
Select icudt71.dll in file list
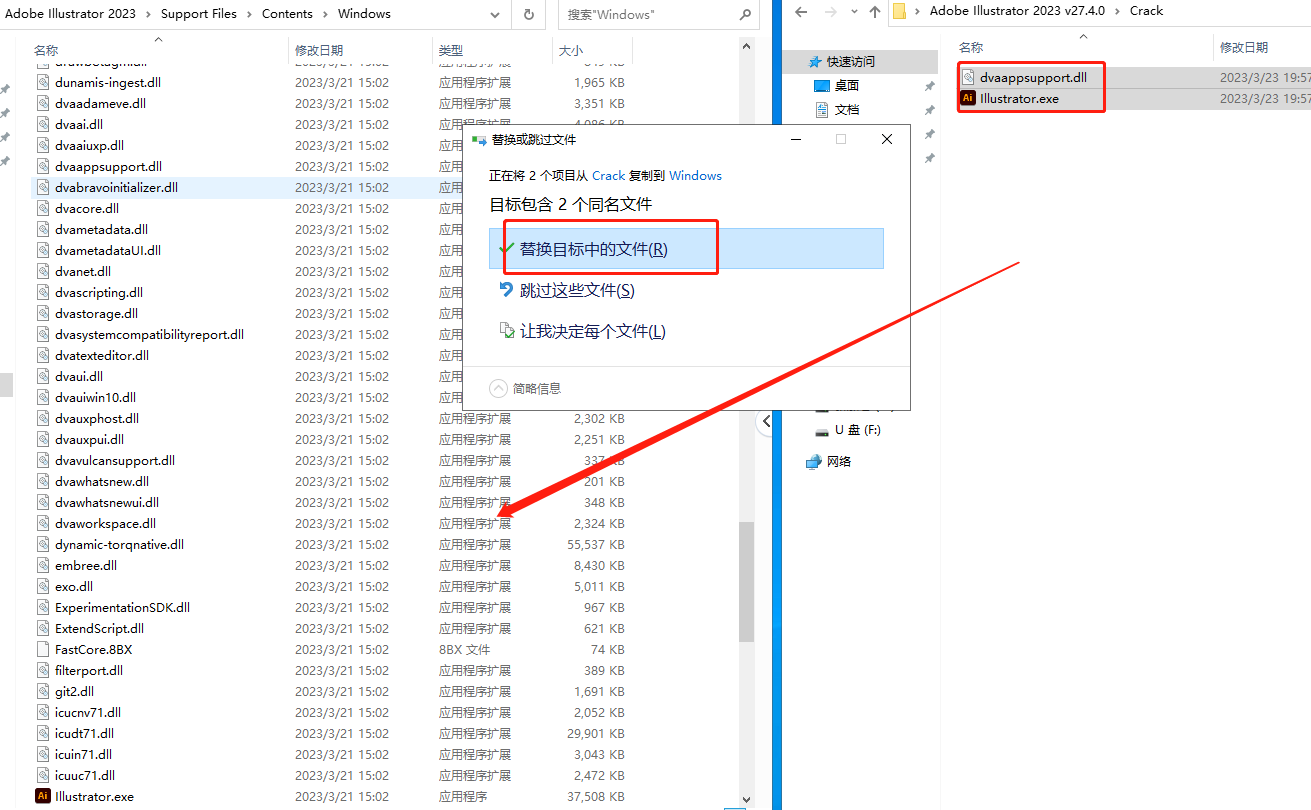[x=84, y=733]
